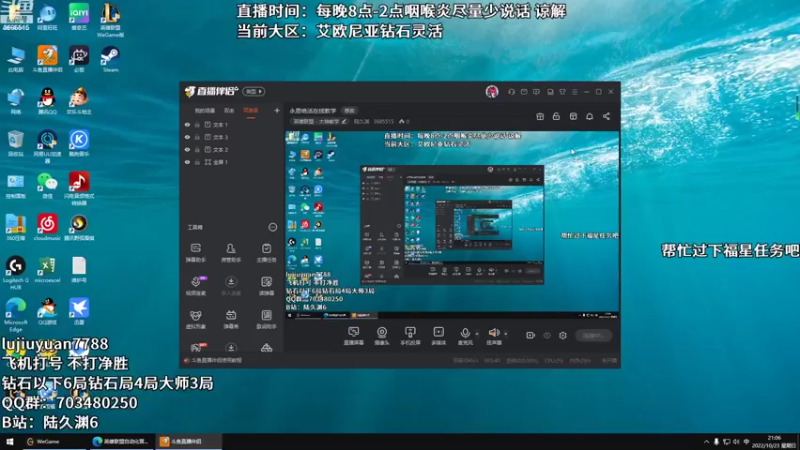Toggle the lock on the 文本 2 source
This screenshot has width=800, height=450.
coord(197,149)
